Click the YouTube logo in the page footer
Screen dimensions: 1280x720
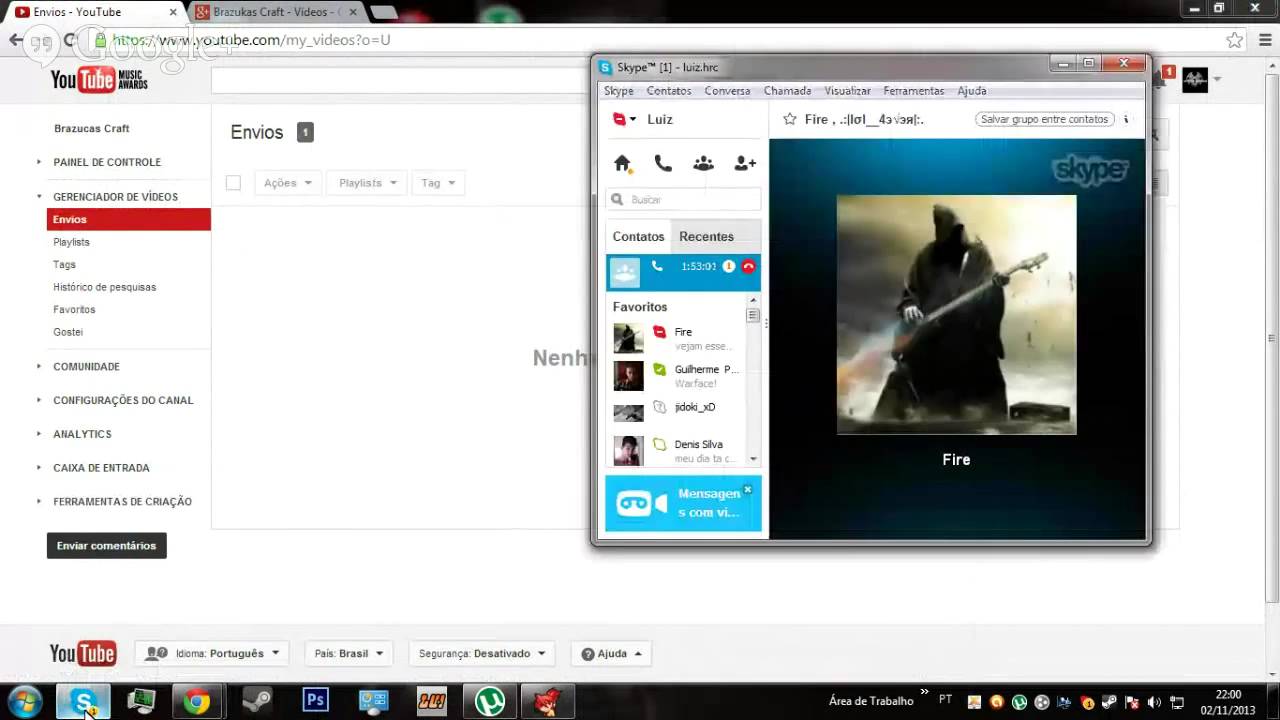83,654
